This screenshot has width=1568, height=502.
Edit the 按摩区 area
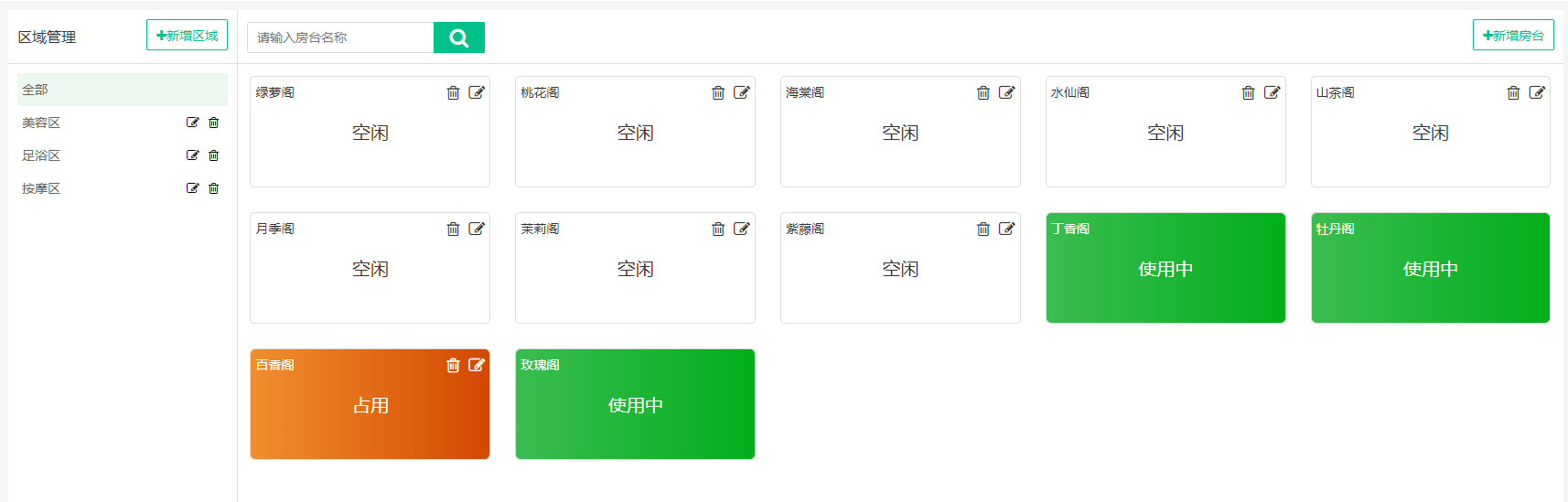point(192,188)
